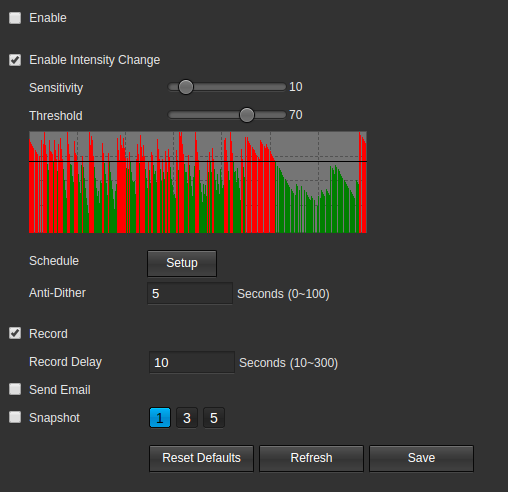Uncheck the Record checkbox

(15, 333)
